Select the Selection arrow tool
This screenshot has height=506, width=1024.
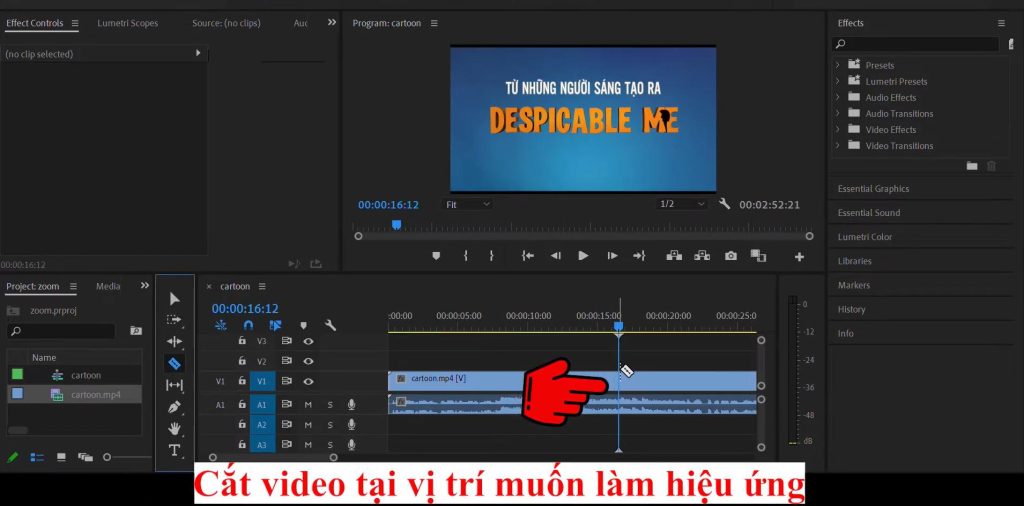tap(174, 298)
